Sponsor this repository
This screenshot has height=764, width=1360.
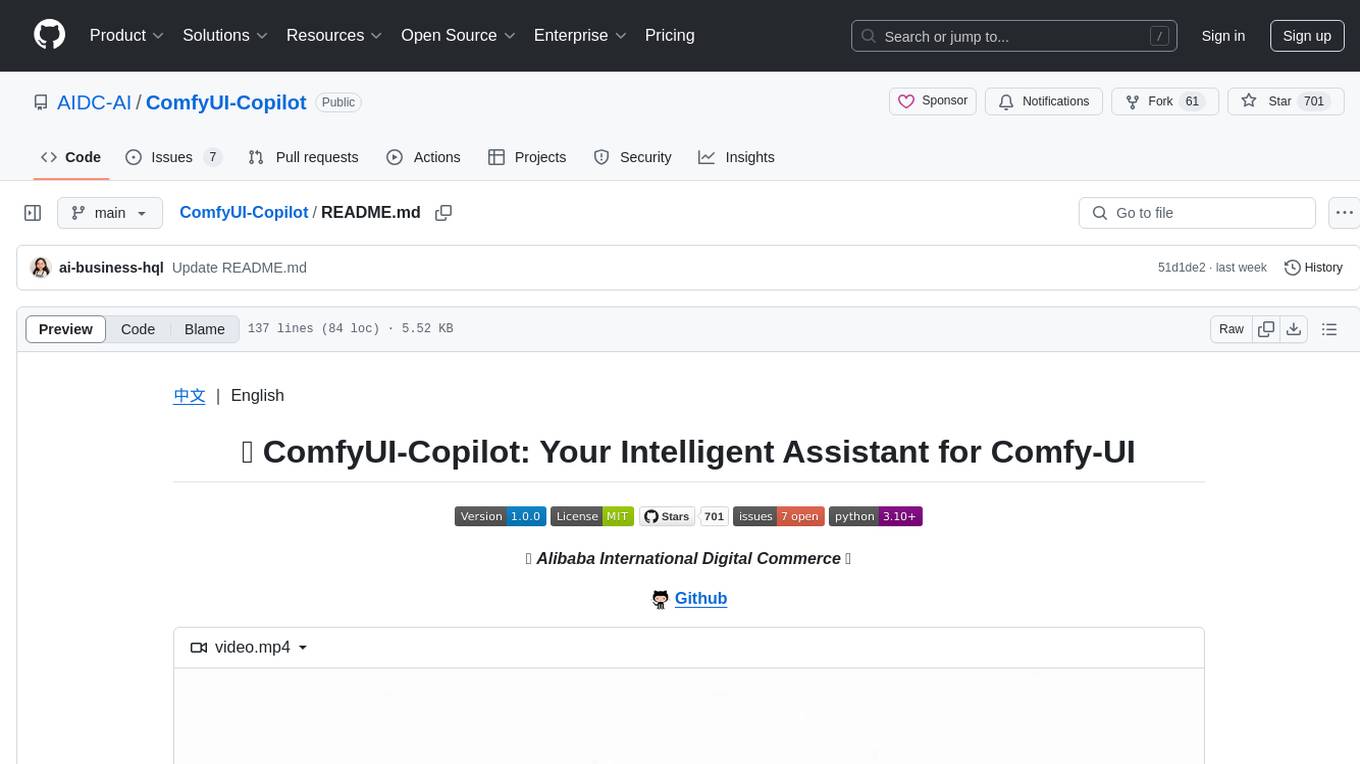pyautogui.click(x=932, y=101)
